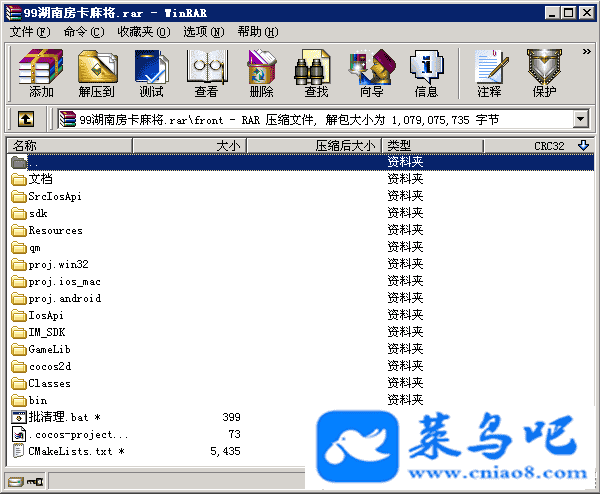Expand the archive path dropdown arrow
The width and height of the screenshot is (600, 494).
(x=580, y=119)
